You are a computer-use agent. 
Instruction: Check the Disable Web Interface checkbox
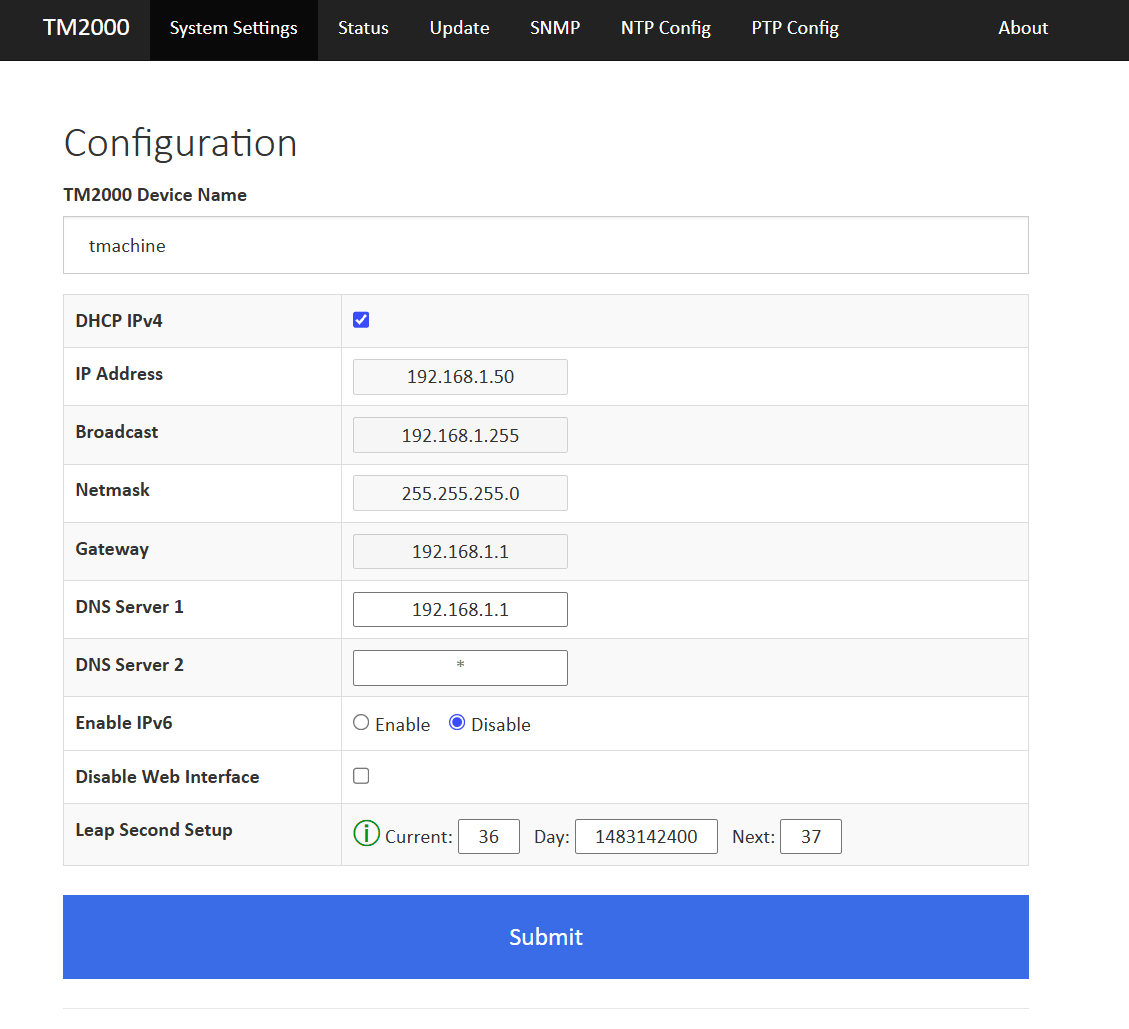pyautogui.click(x=361, y=776)
